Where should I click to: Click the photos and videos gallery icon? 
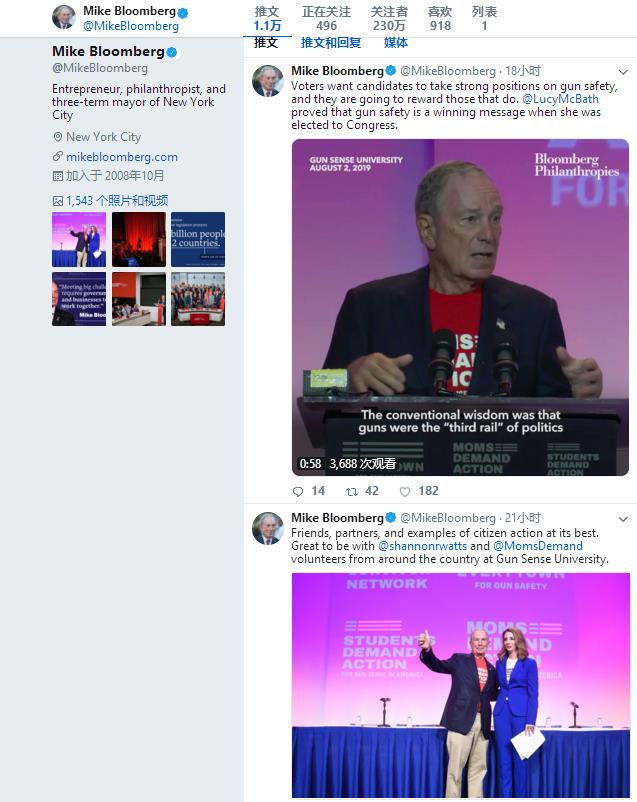click(58, 201)
